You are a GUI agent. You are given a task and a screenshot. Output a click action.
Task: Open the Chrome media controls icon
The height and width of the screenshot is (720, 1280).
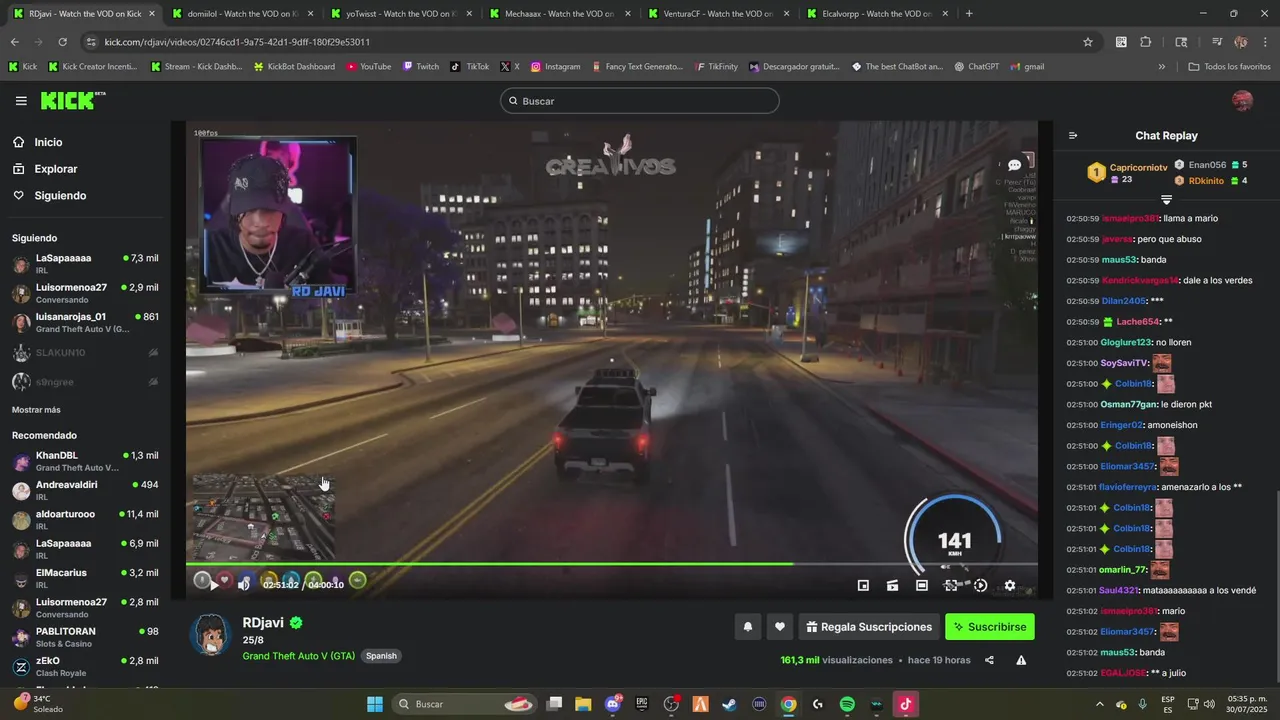1217,42
